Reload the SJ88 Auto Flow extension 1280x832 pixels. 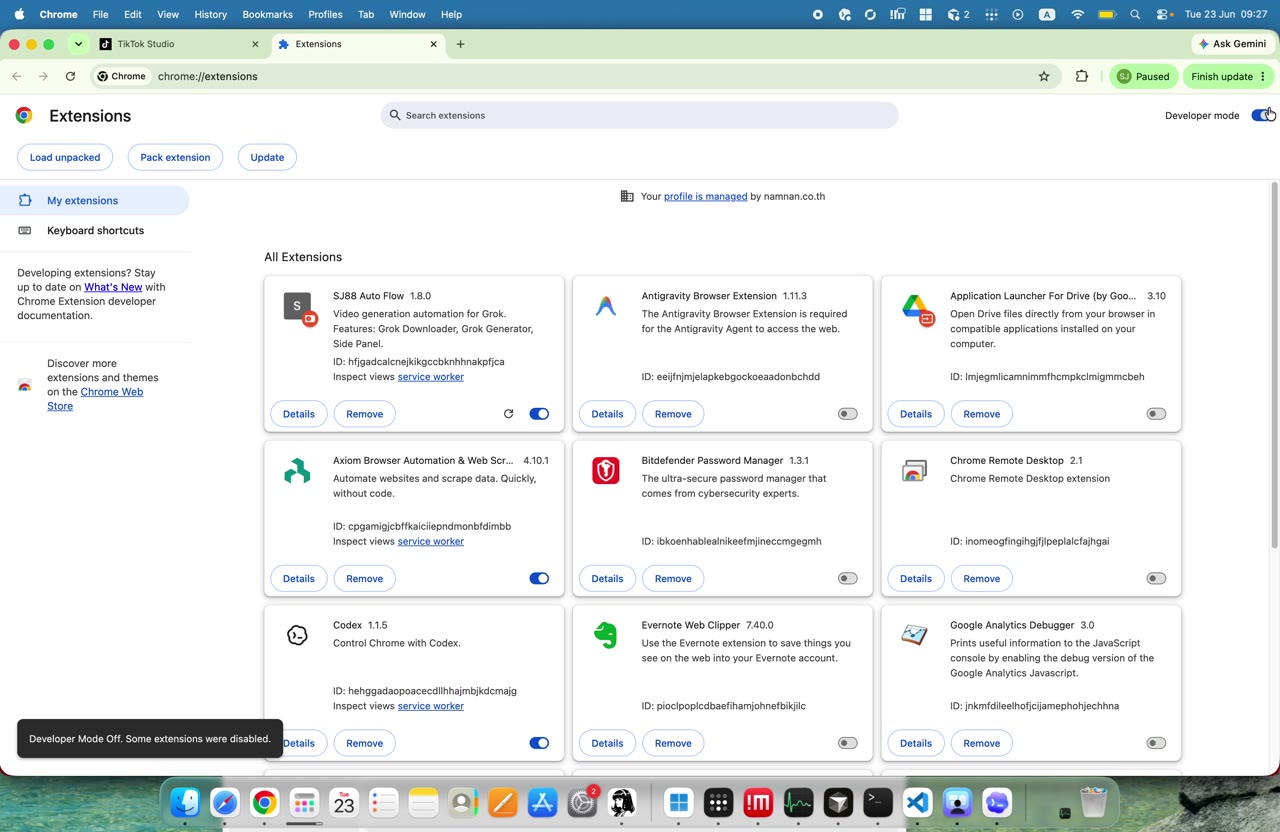[508, 414]
